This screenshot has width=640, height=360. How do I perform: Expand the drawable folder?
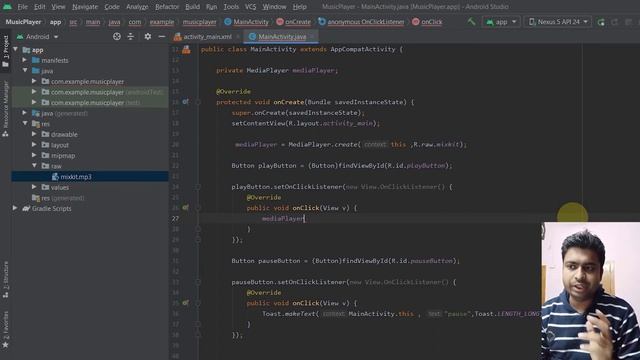[34, 134]
